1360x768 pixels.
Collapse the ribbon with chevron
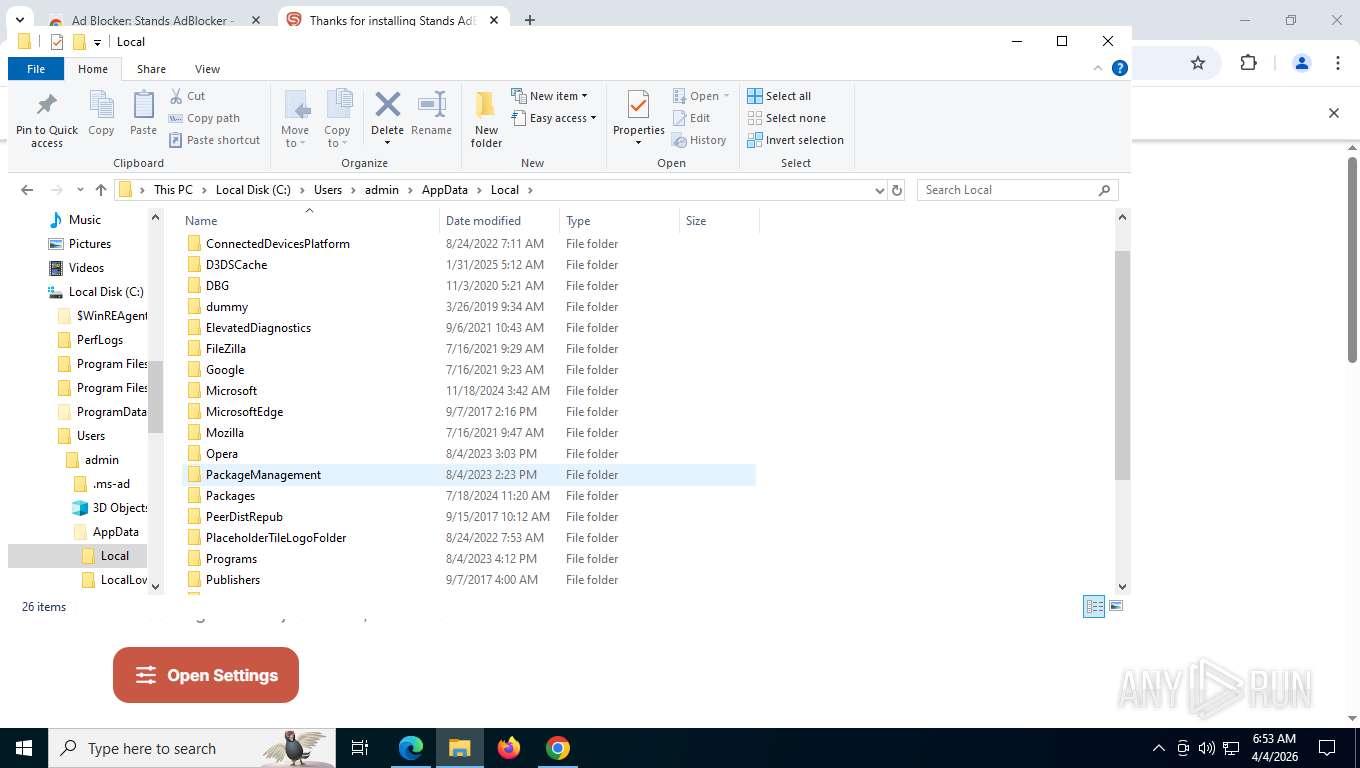point(1098,68)
